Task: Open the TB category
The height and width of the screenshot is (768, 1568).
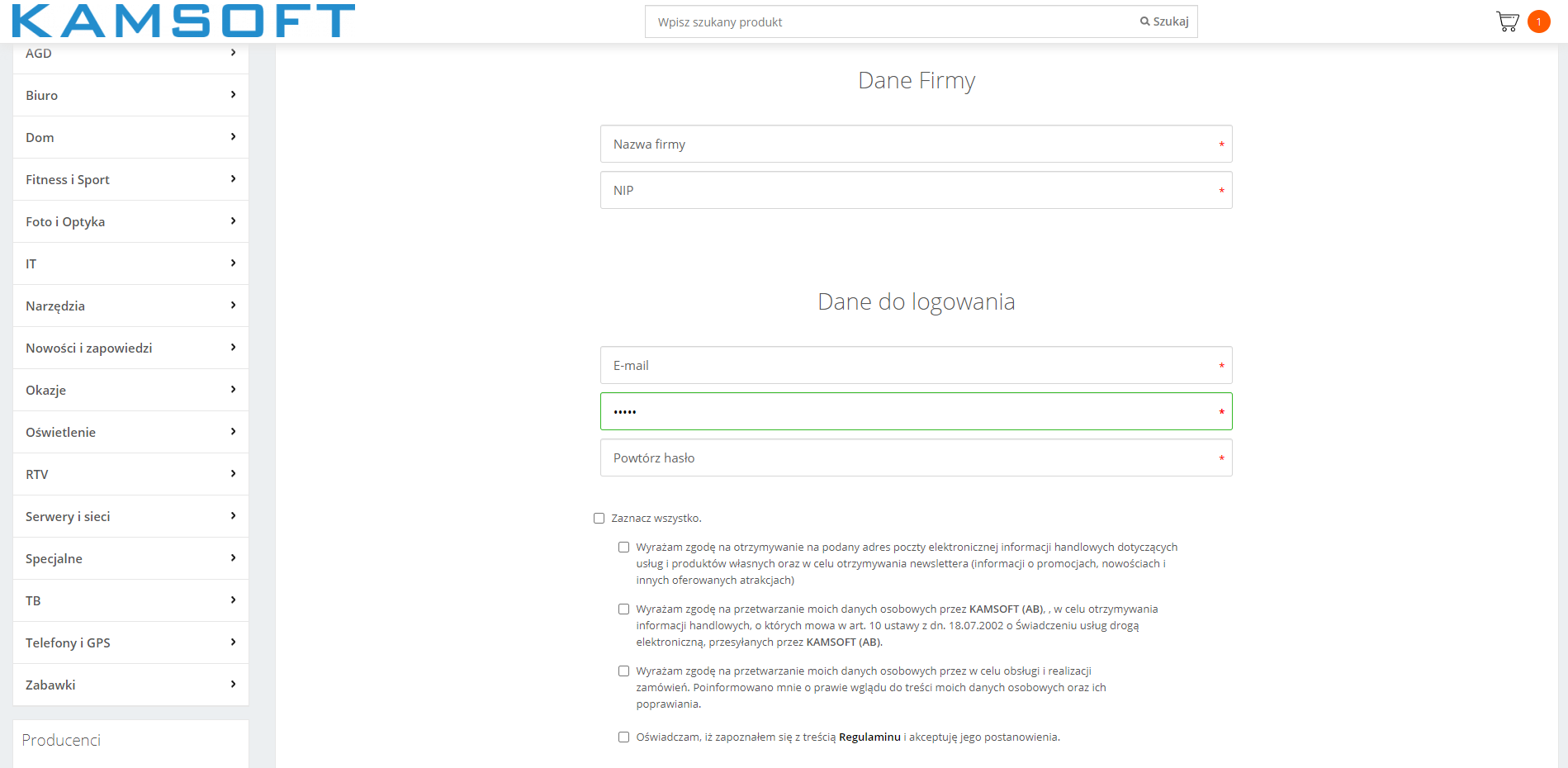Action: click(x=130, y=600)
